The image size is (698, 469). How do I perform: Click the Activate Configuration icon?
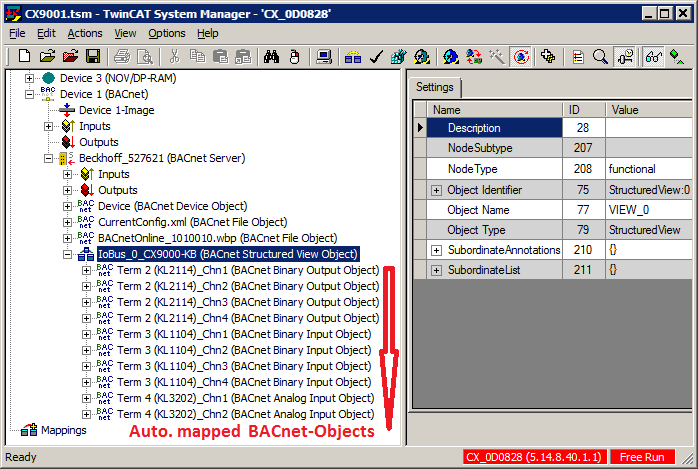click(x=399, y=57)
